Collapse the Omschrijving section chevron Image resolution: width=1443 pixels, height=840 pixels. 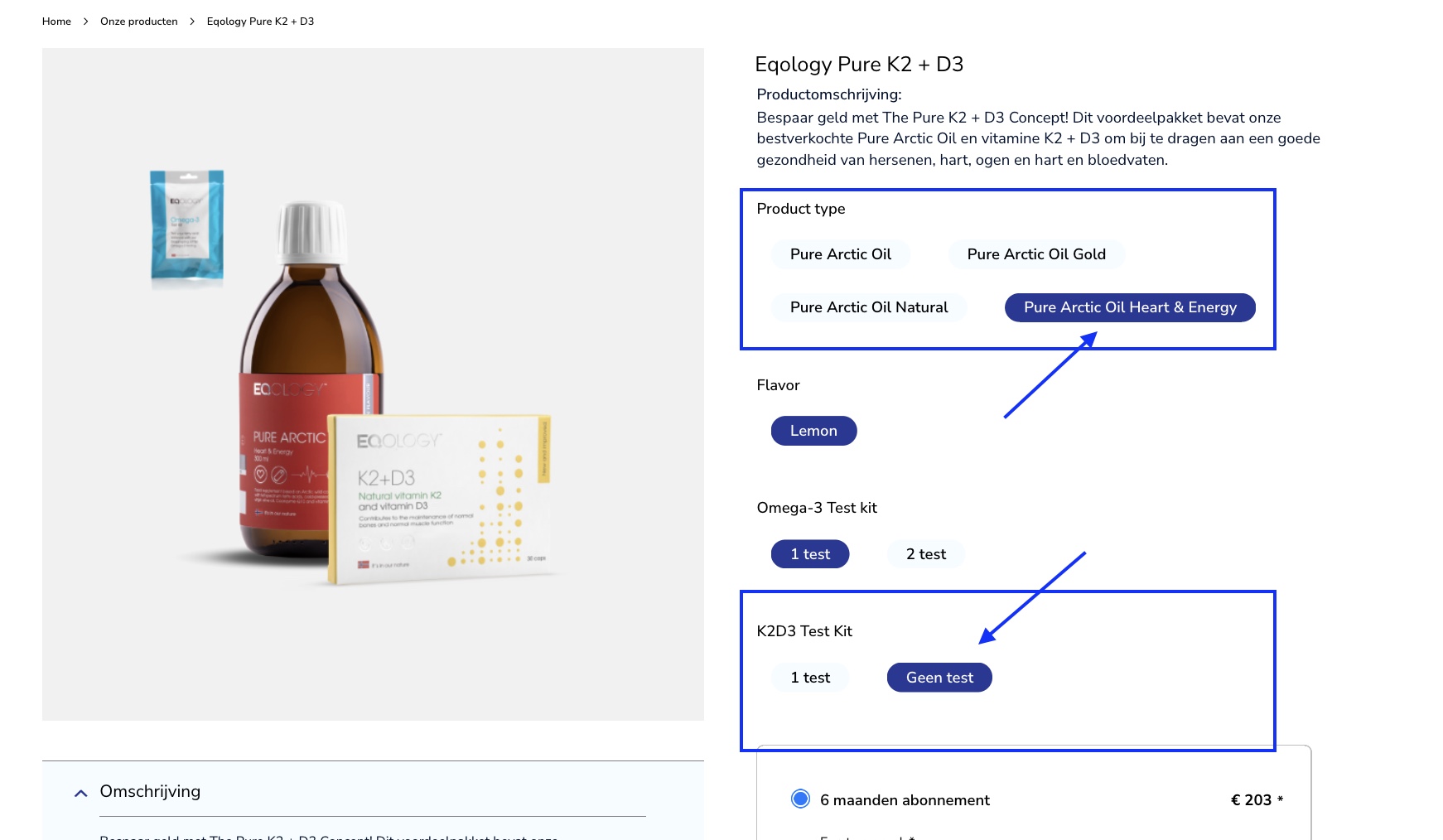pos(80,793)
